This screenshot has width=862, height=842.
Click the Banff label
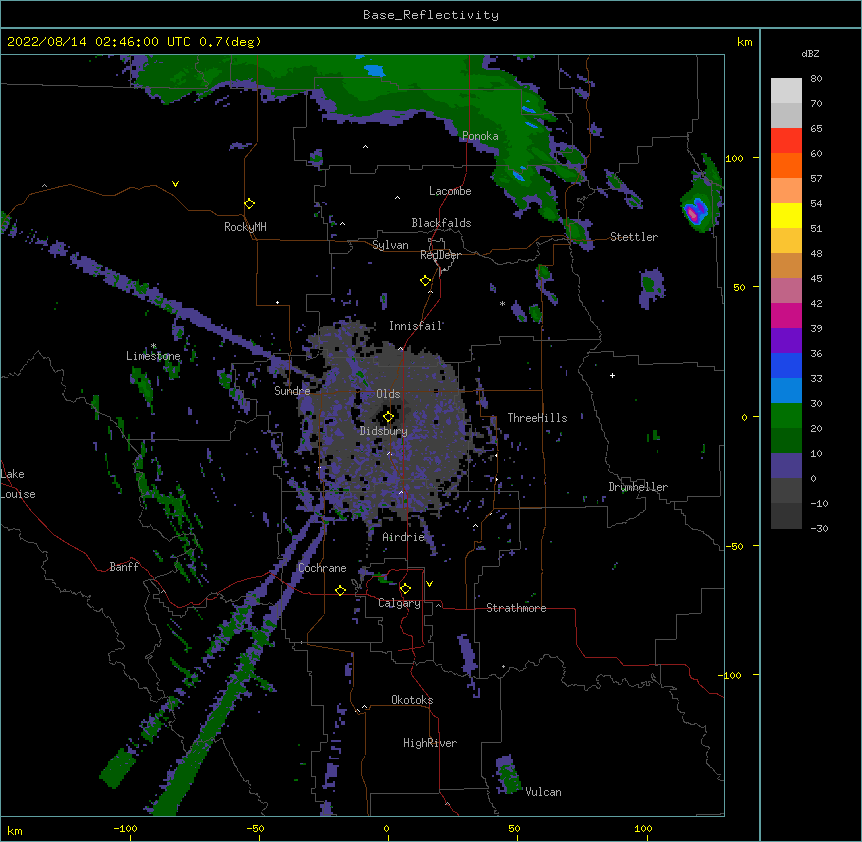(124, 567)
